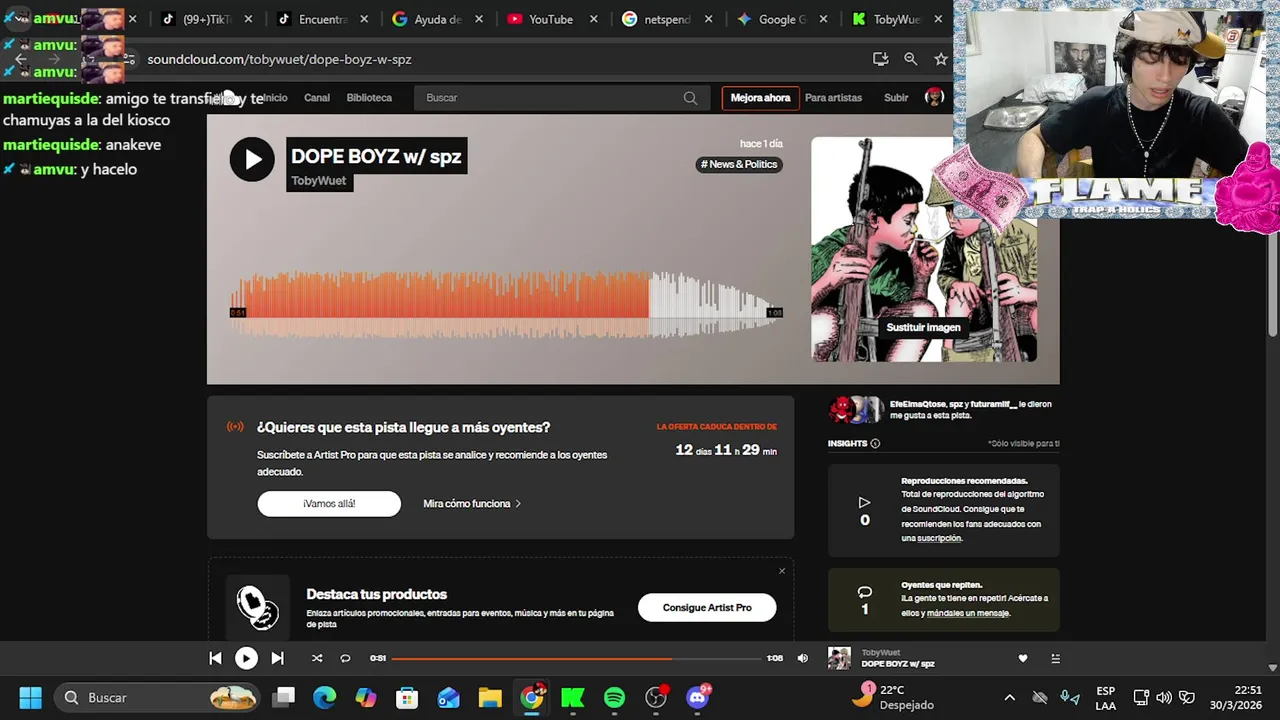Mute volume using the speaker icon

[802, 658]
